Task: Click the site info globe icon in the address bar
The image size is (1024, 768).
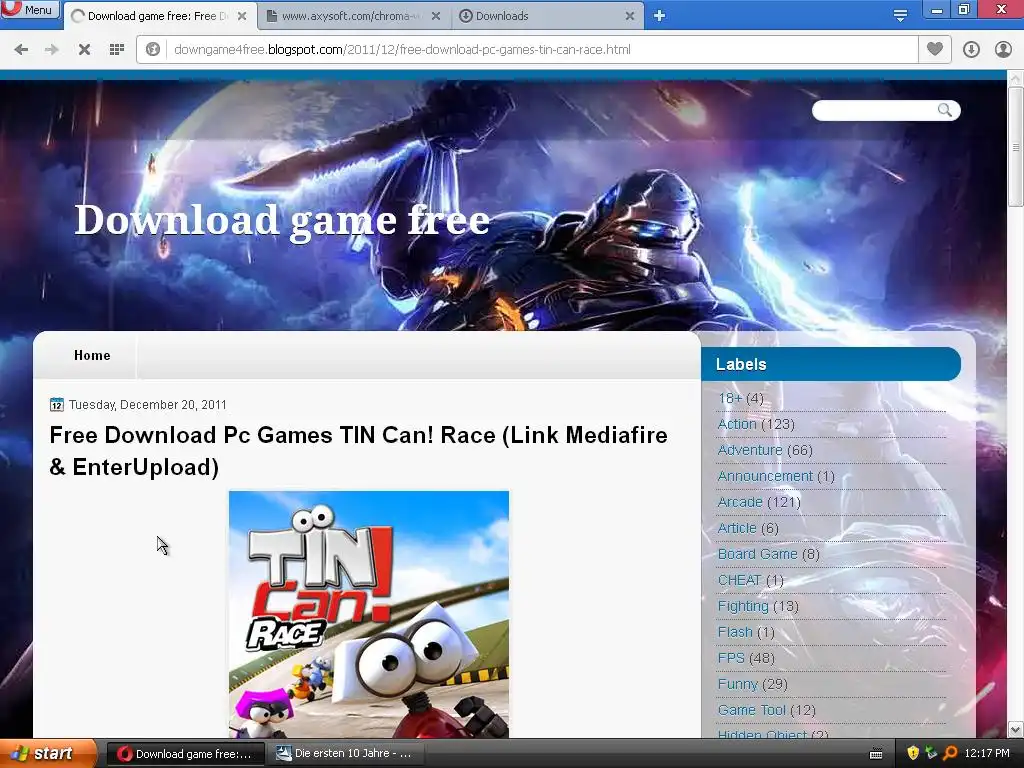Action: click(153, 50)
